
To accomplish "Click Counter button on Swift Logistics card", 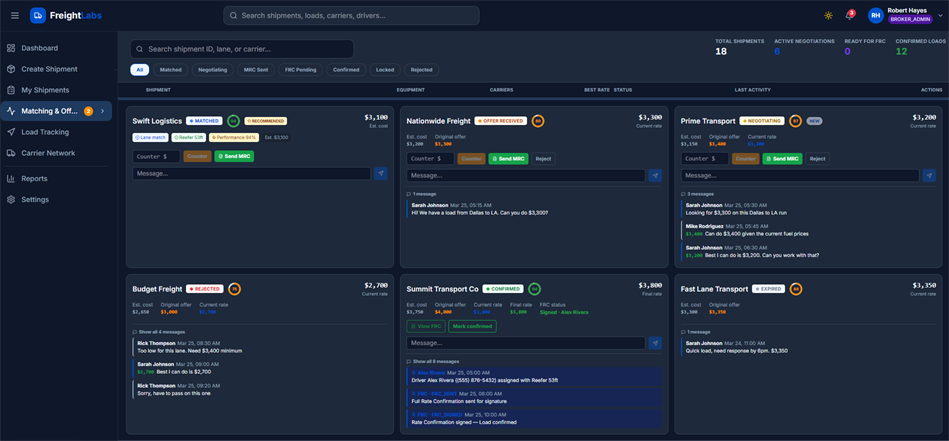I will click(x=197, y=156).
